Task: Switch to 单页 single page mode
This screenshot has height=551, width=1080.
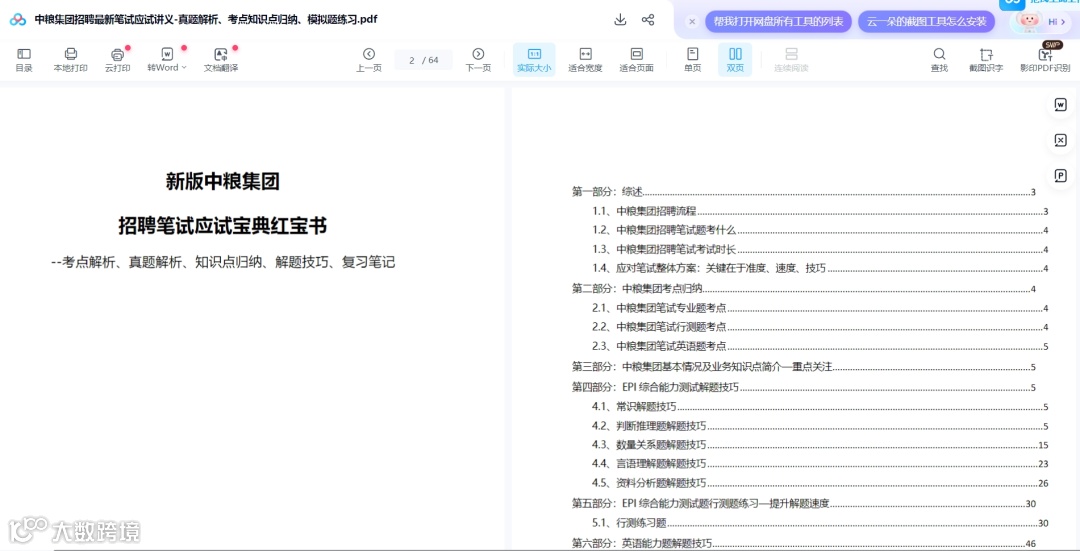Action: tap(692, 60)
